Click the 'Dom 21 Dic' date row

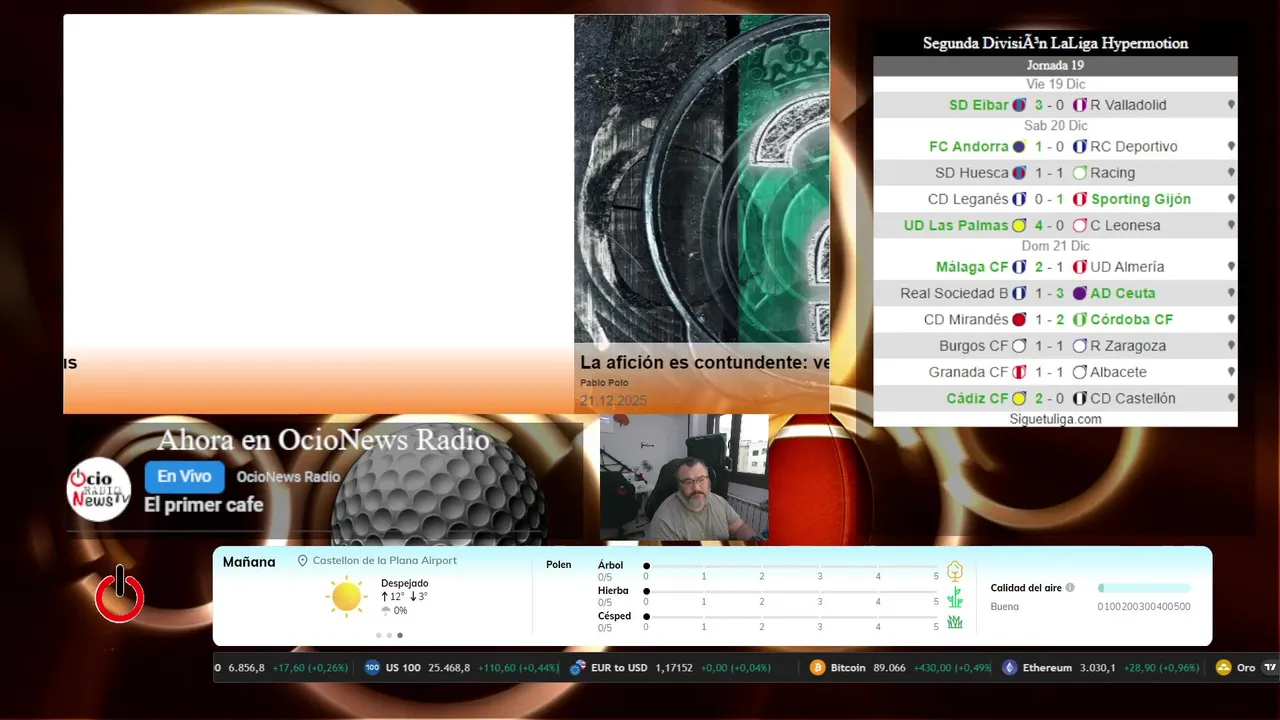tap(1055, 246)
